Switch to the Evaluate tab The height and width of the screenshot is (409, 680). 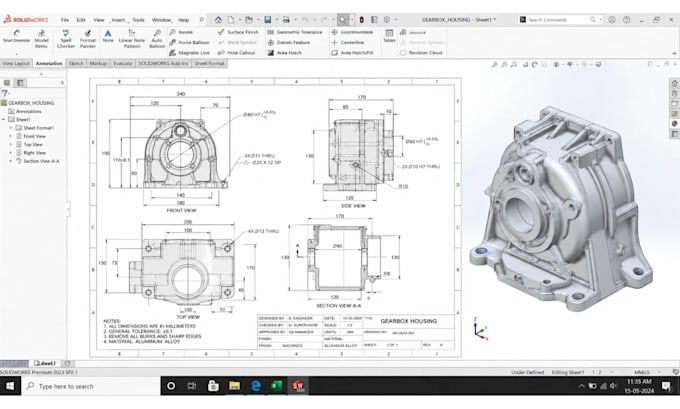coord(123,63)
